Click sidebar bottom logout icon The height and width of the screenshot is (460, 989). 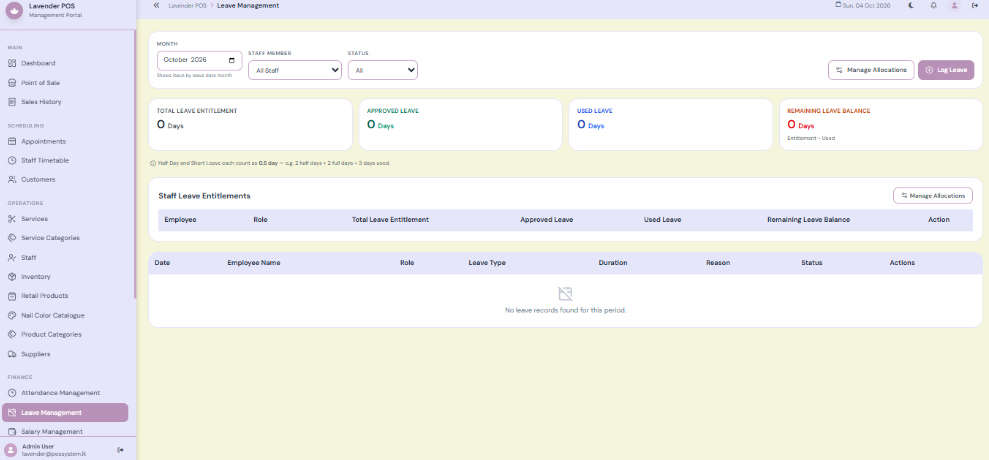(120, 450)
